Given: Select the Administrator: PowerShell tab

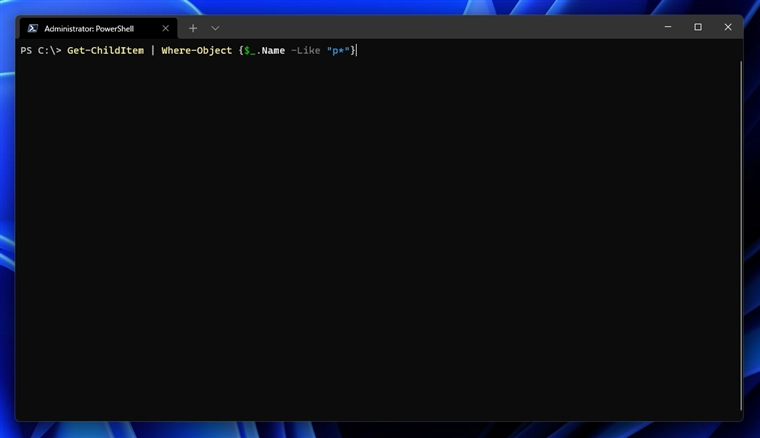Looking at the screenshot, I should click(98, 29).
